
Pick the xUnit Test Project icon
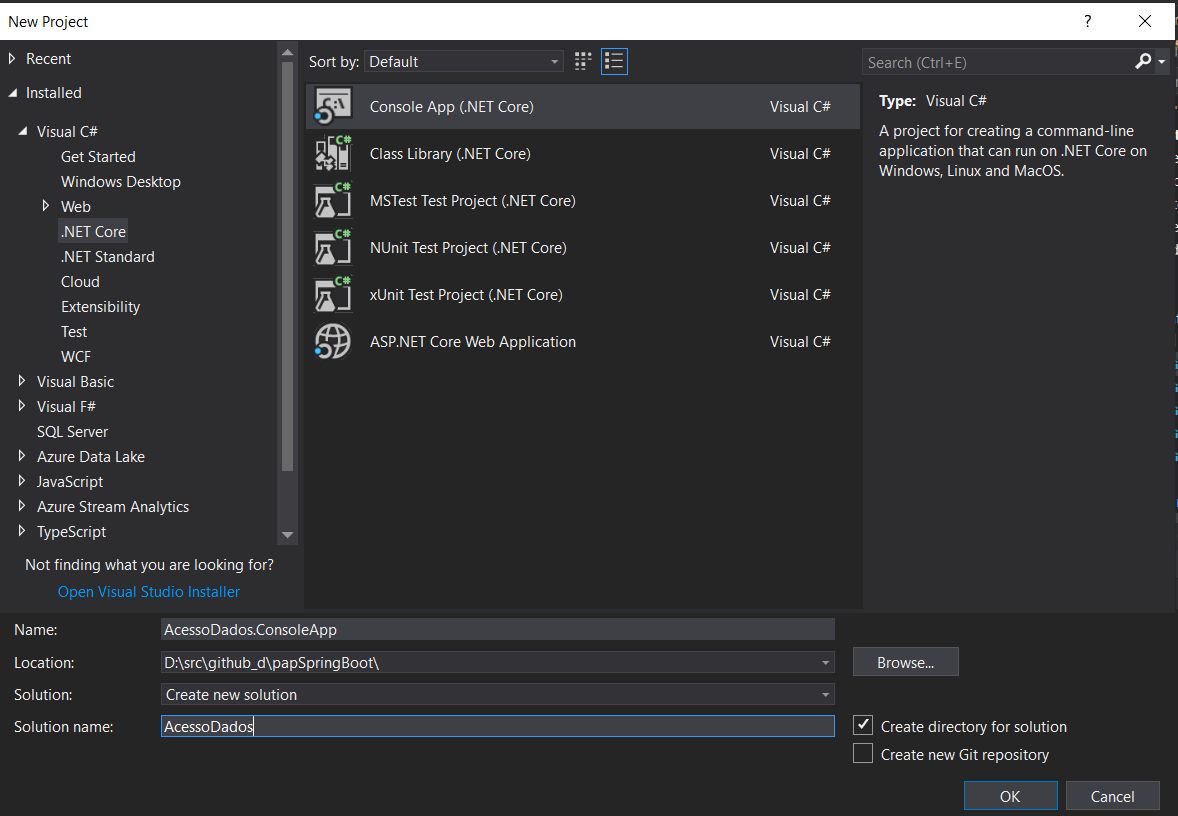click(x=333, y=295)
